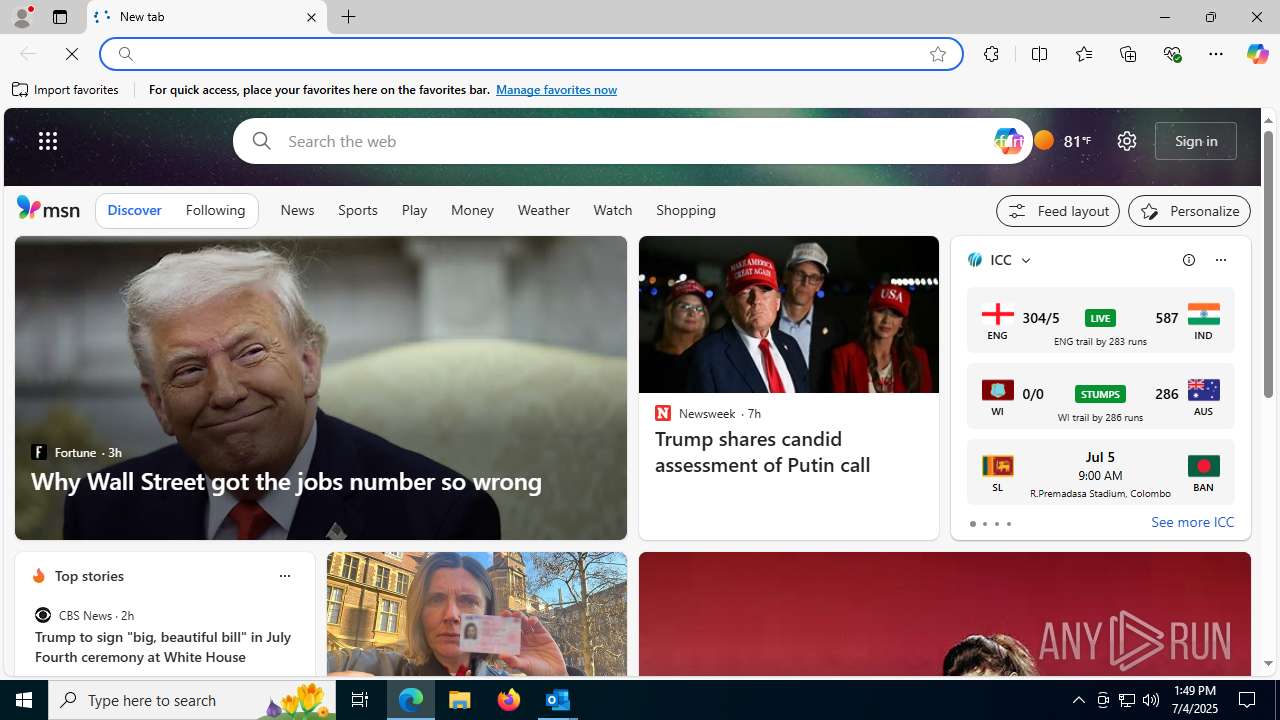
Task: Open the Action Center notifications icon
Action: 1248,700
